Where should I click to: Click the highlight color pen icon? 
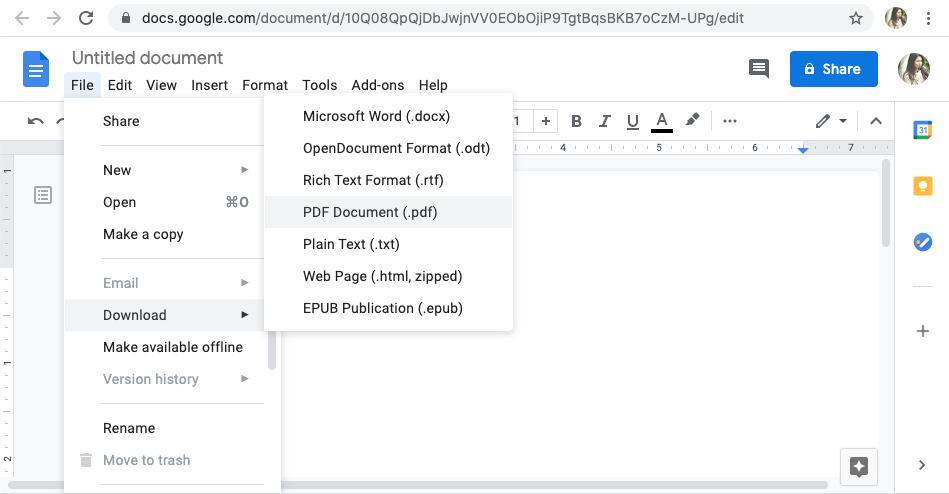(x=692, y=121)
